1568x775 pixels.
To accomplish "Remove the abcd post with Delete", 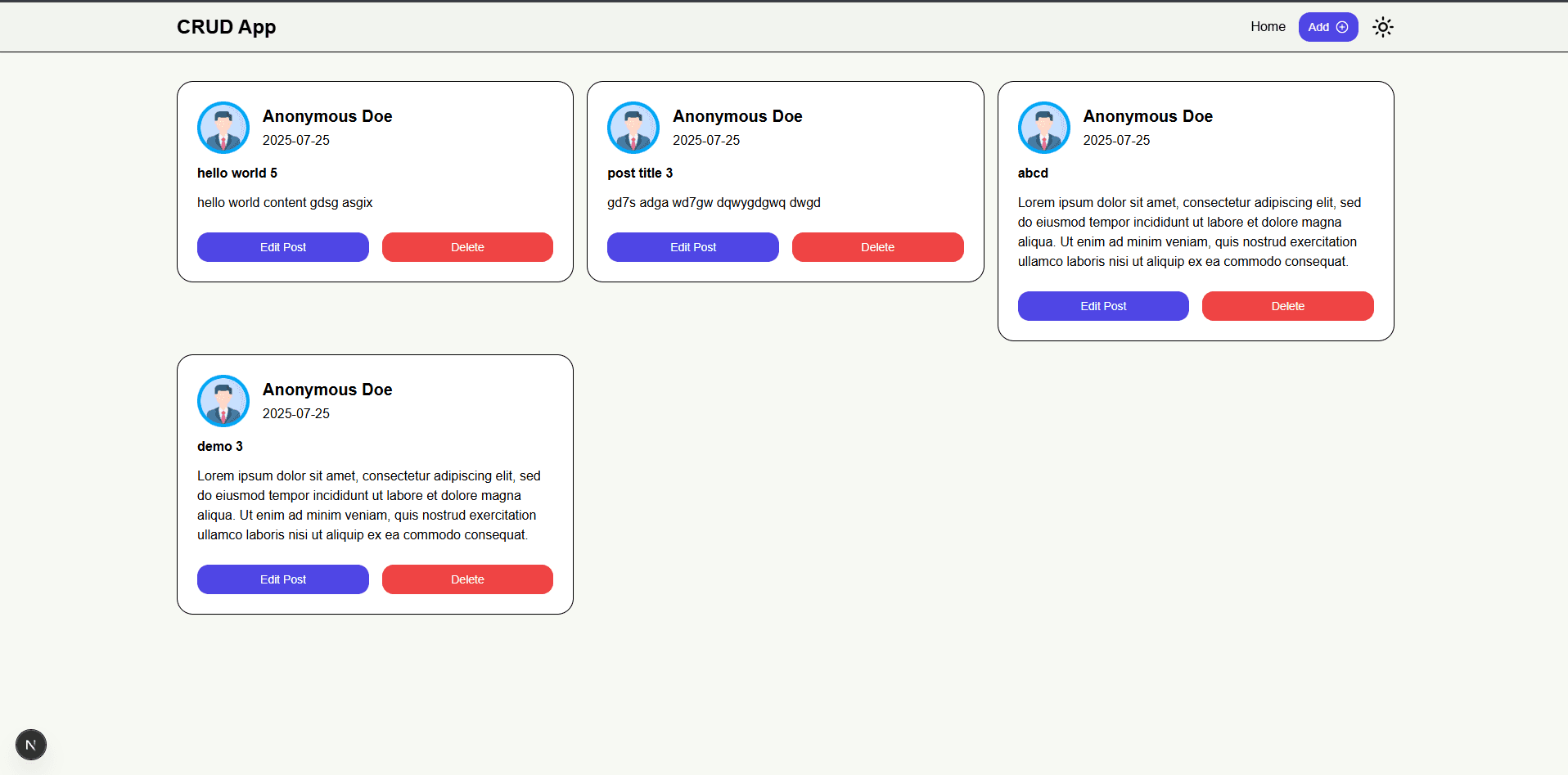I will click(x=1287, y=306).
